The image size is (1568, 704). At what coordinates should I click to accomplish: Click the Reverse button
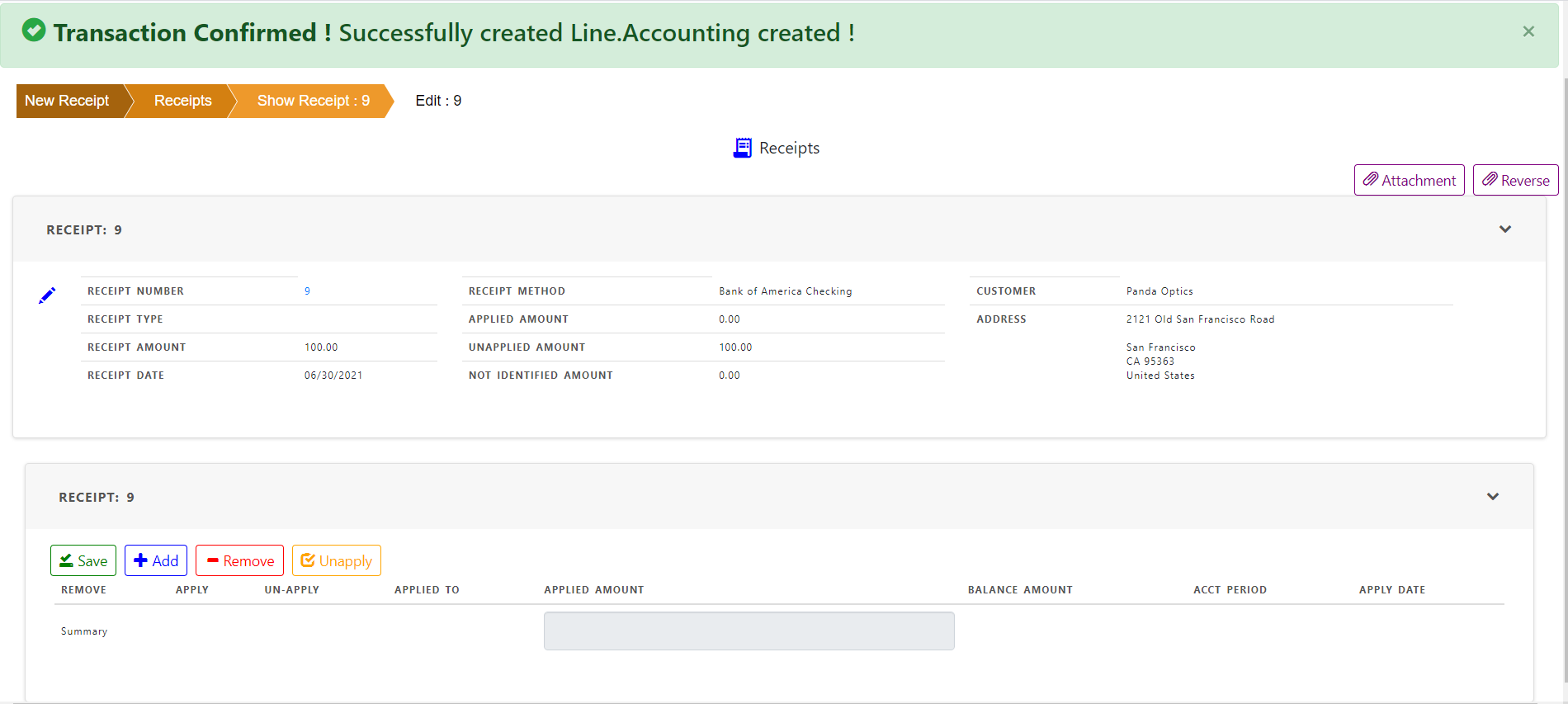pos(1515,180)
